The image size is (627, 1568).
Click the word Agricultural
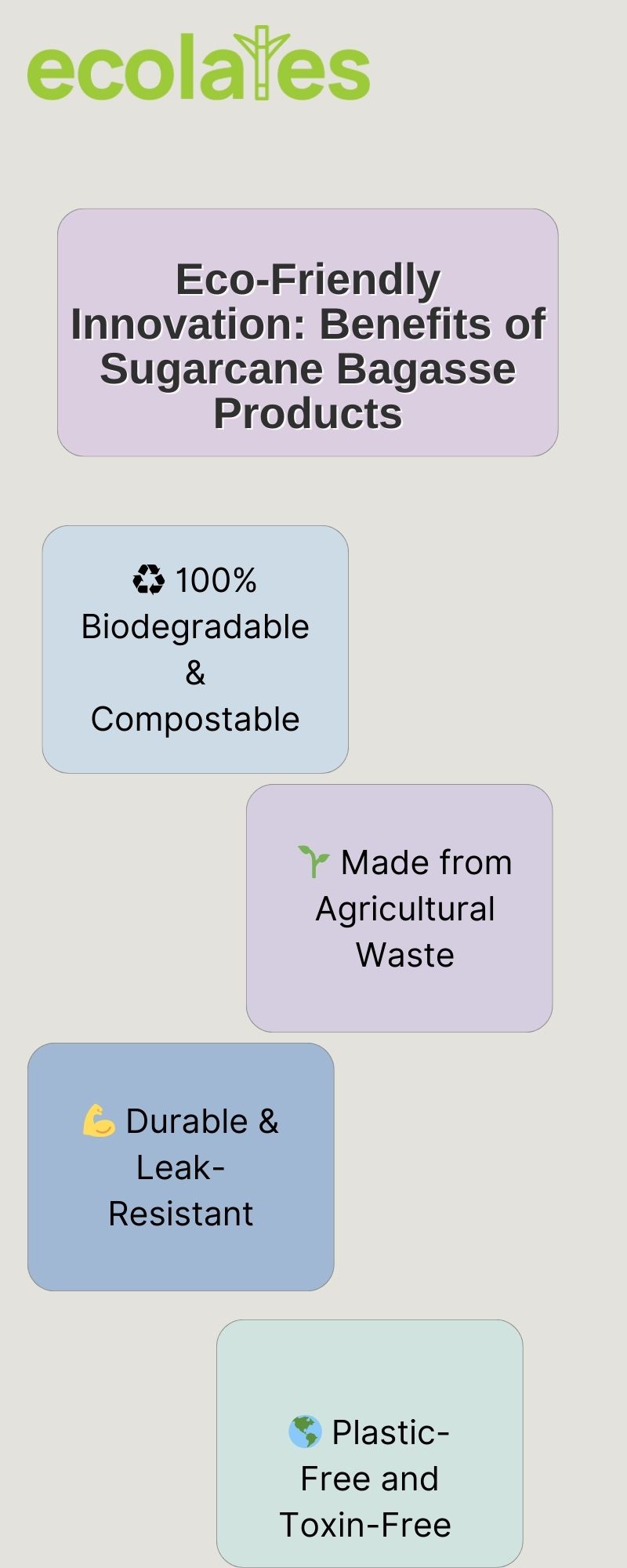pos(405,909)
